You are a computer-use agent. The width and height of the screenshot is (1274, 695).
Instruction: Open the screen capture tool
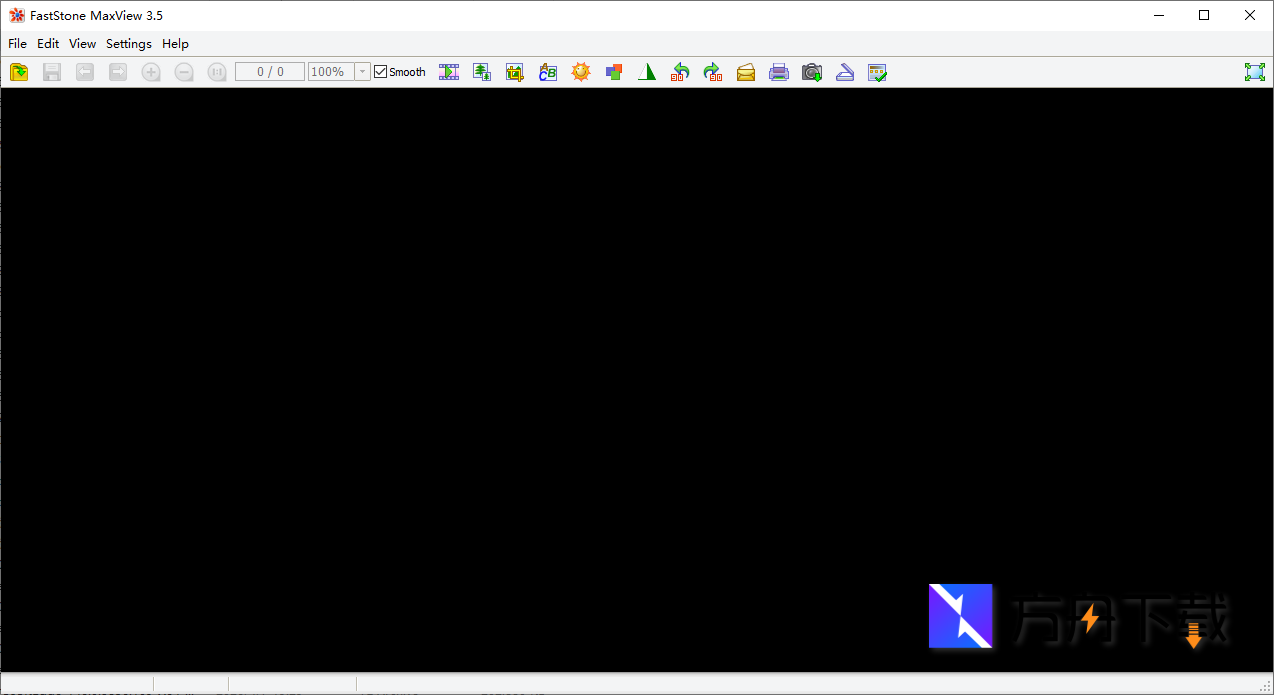pyautogui.click(x=811, y=71)
